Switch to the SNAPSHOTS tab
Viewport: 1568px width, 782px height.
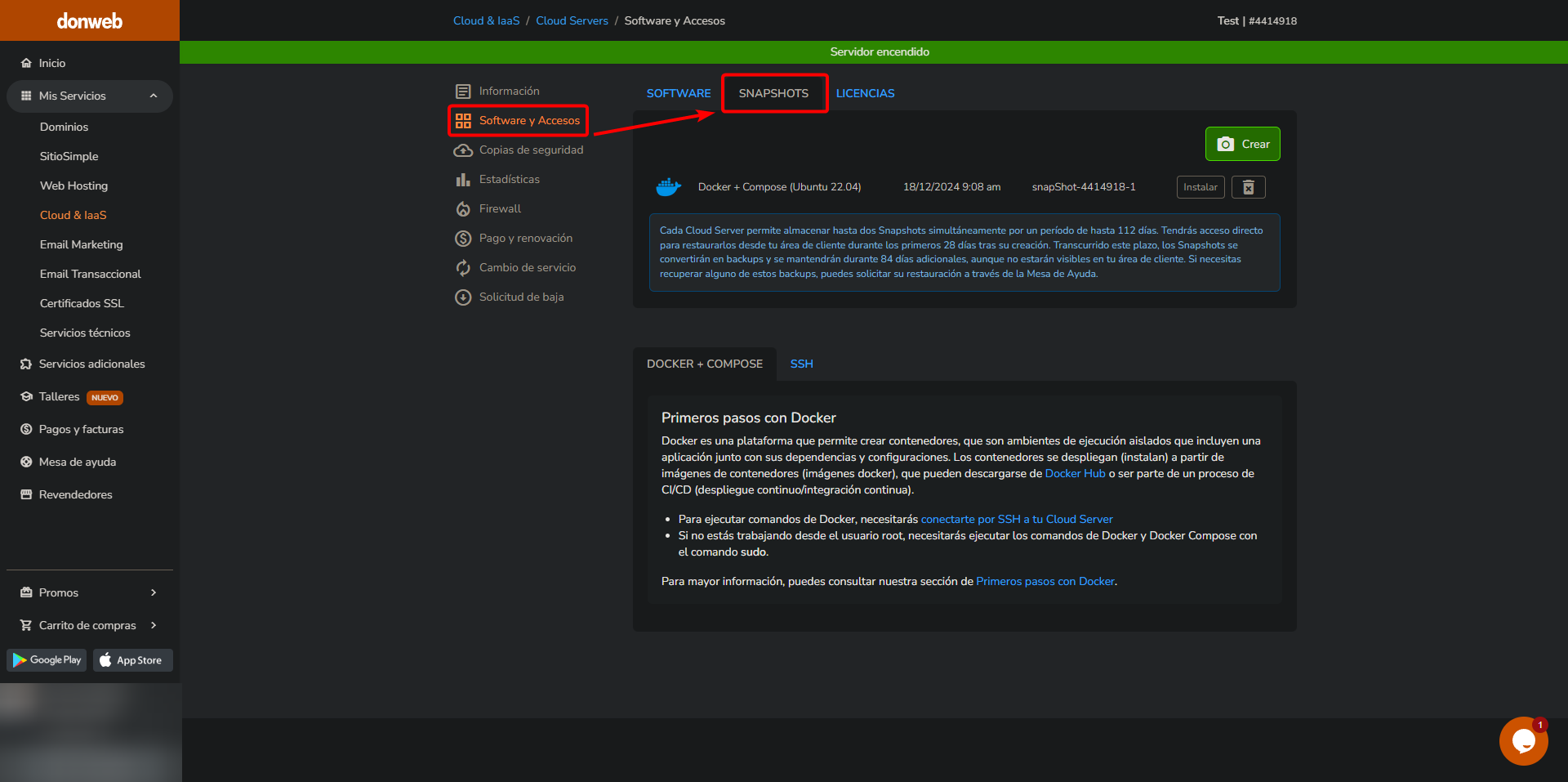(x=773, y=93)
